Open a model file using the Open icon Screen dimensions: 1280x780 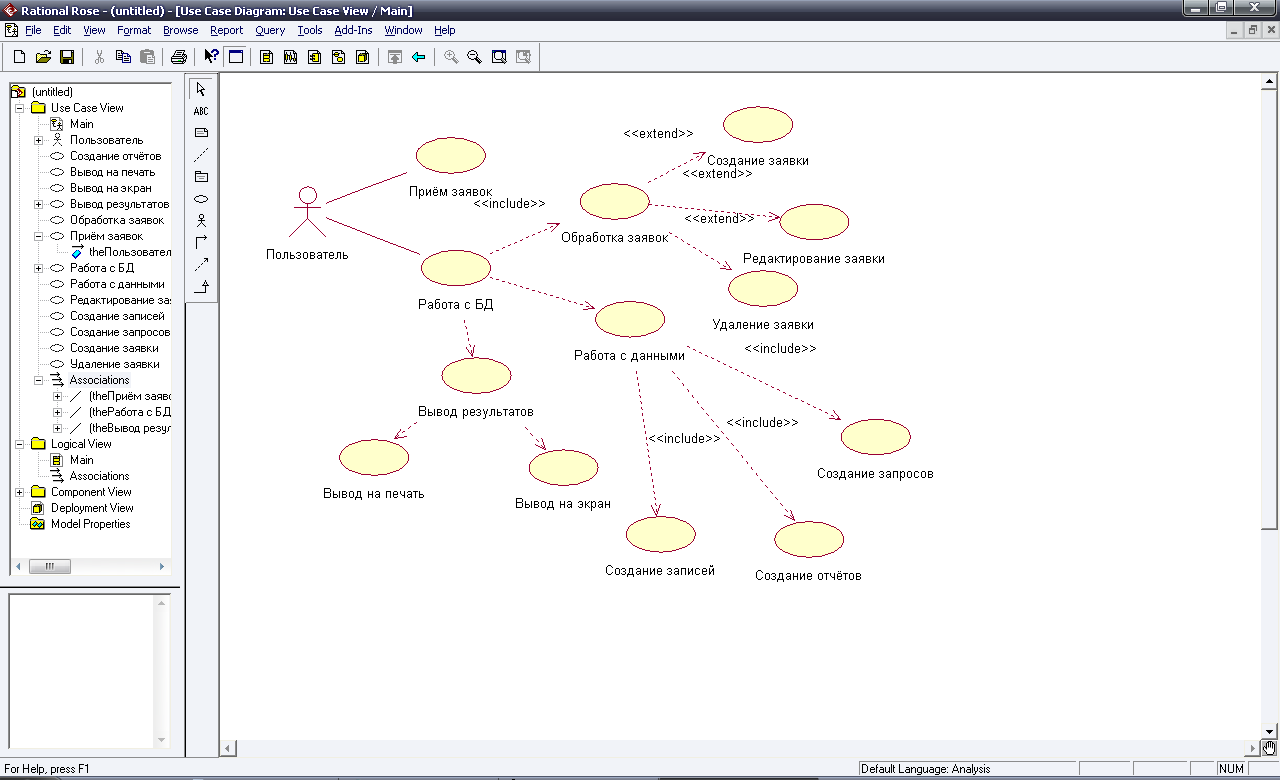click(43, 57)
